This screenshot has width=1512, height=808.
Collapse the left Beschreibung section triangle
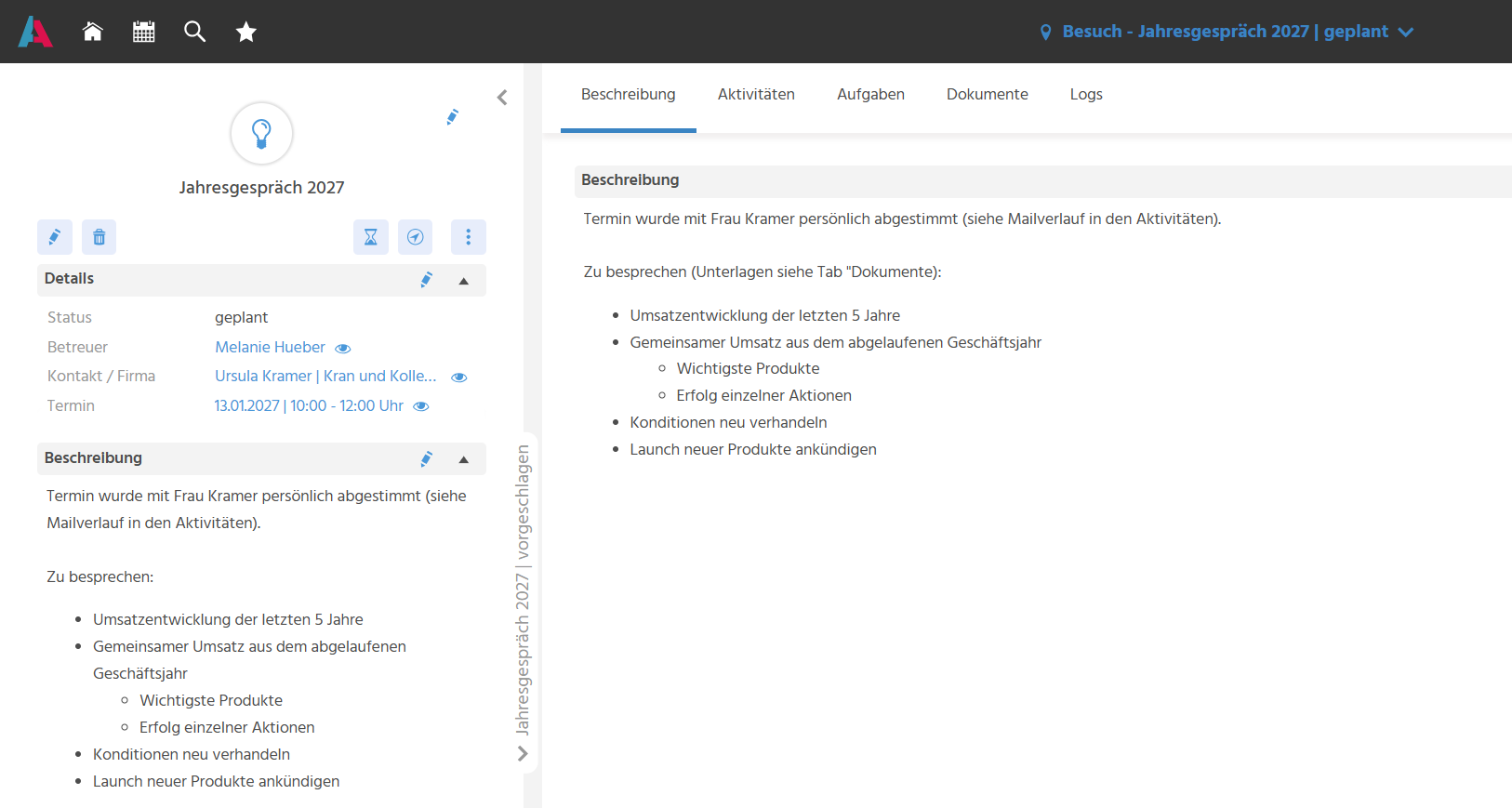pos(464,459)
